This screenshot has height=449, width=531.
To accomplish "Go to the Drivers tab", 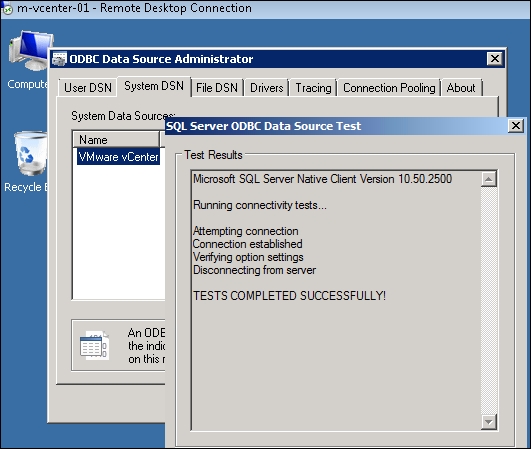I will point(267,88).
